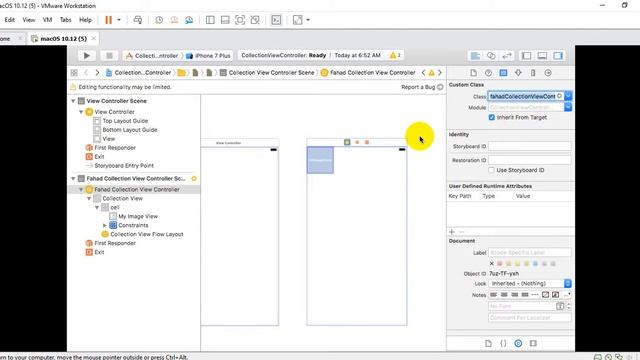This screenshot has width=640, height=360.
Task: Show the Identity inspector
Action: (x=503, y=73)
